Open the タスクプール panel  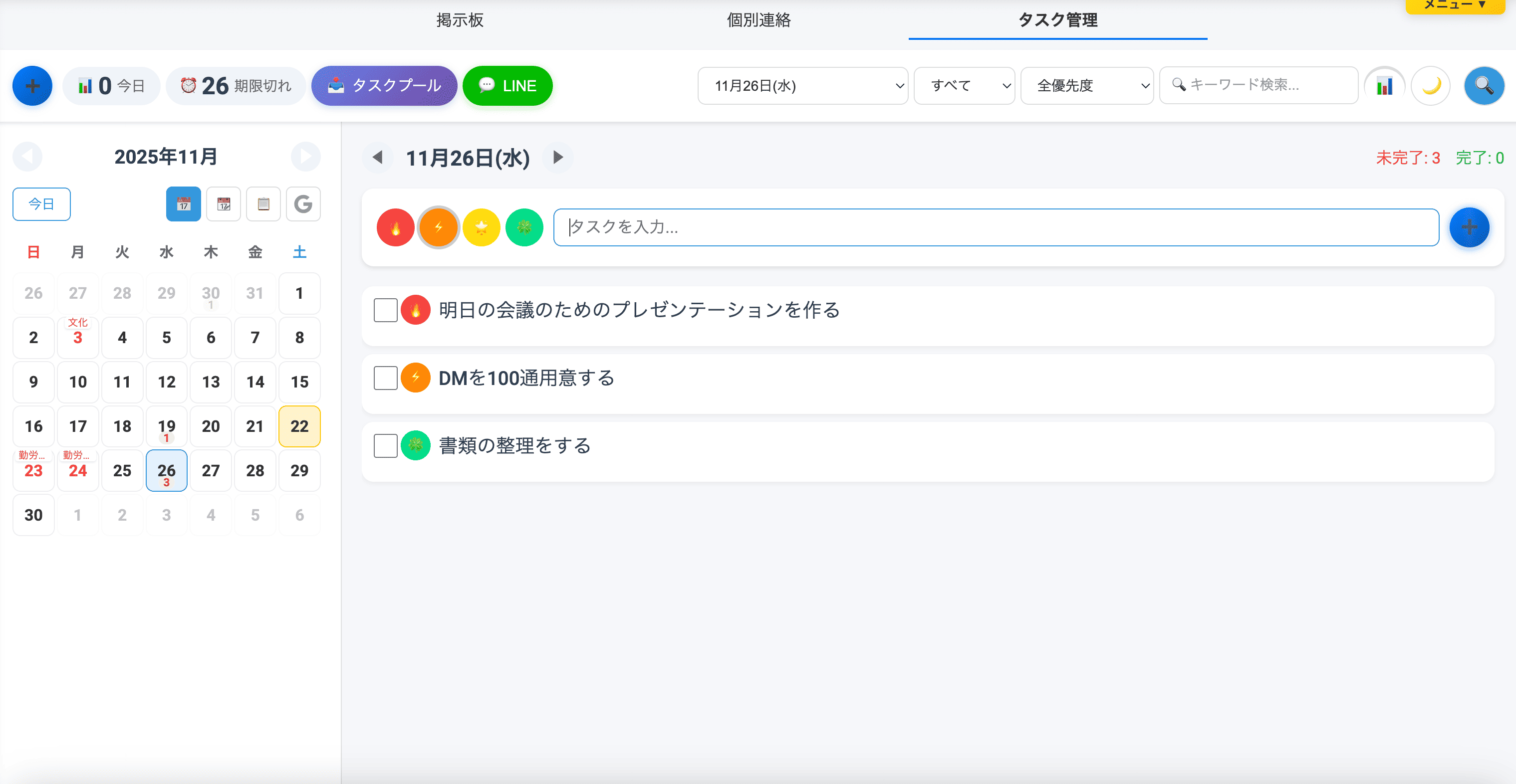point(384,85)
